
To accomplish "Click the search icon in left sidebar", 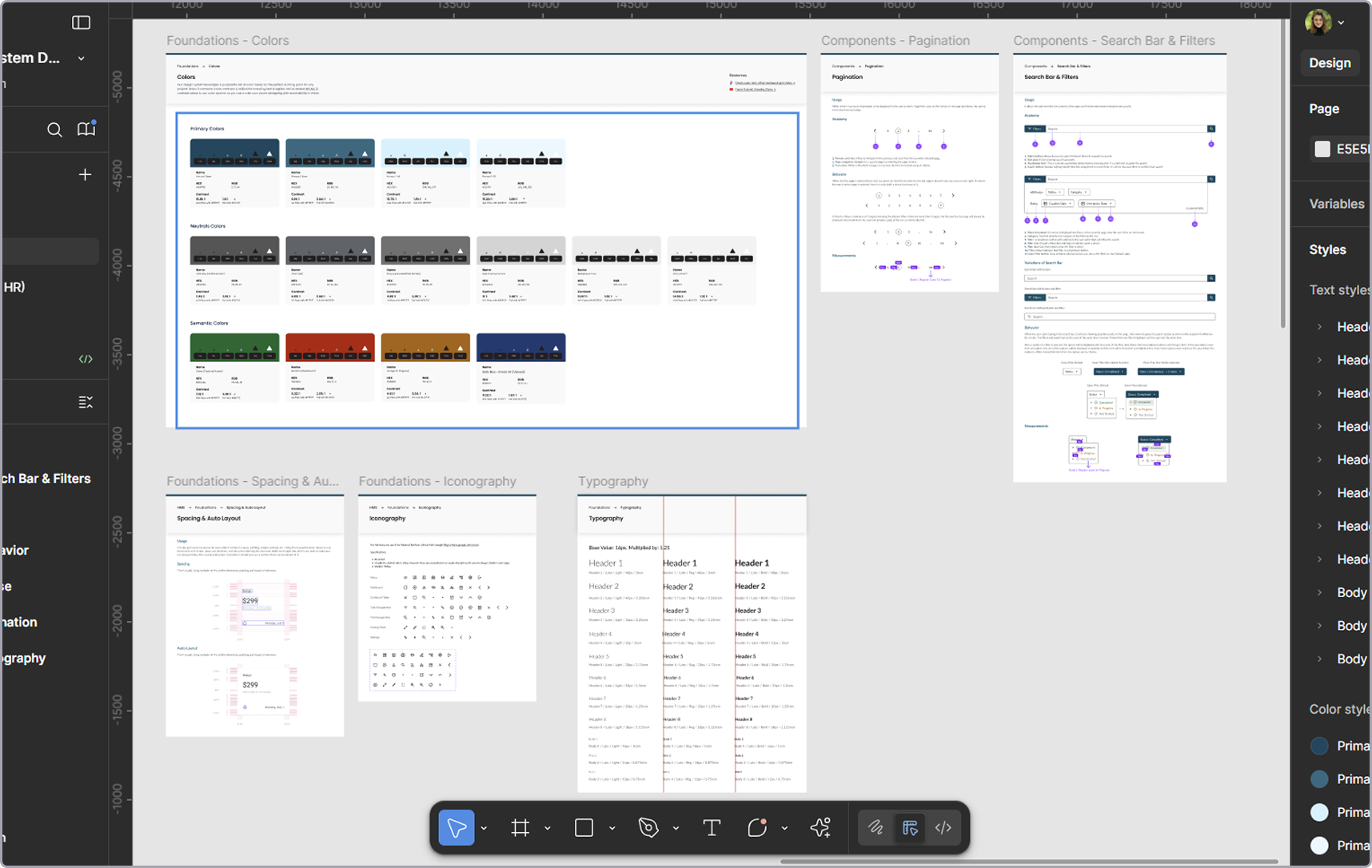I will coord(54,129).
